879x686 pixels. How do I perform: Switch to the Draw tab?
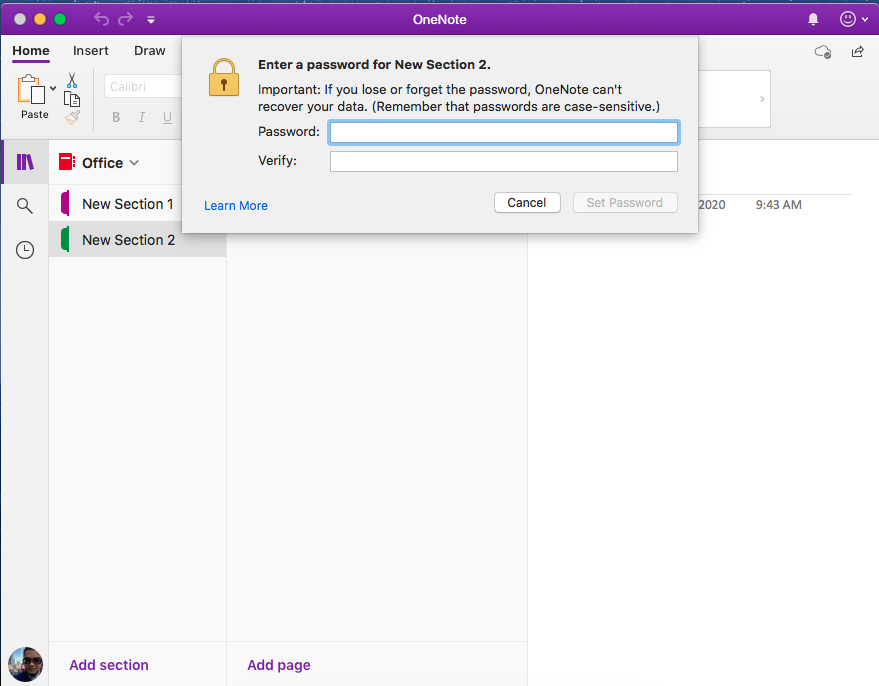pyautogui.click(x=150, y=50)
